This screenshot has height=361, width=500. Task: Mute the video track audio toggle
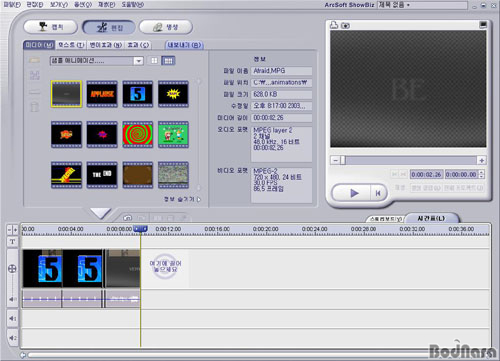(12, 299)
